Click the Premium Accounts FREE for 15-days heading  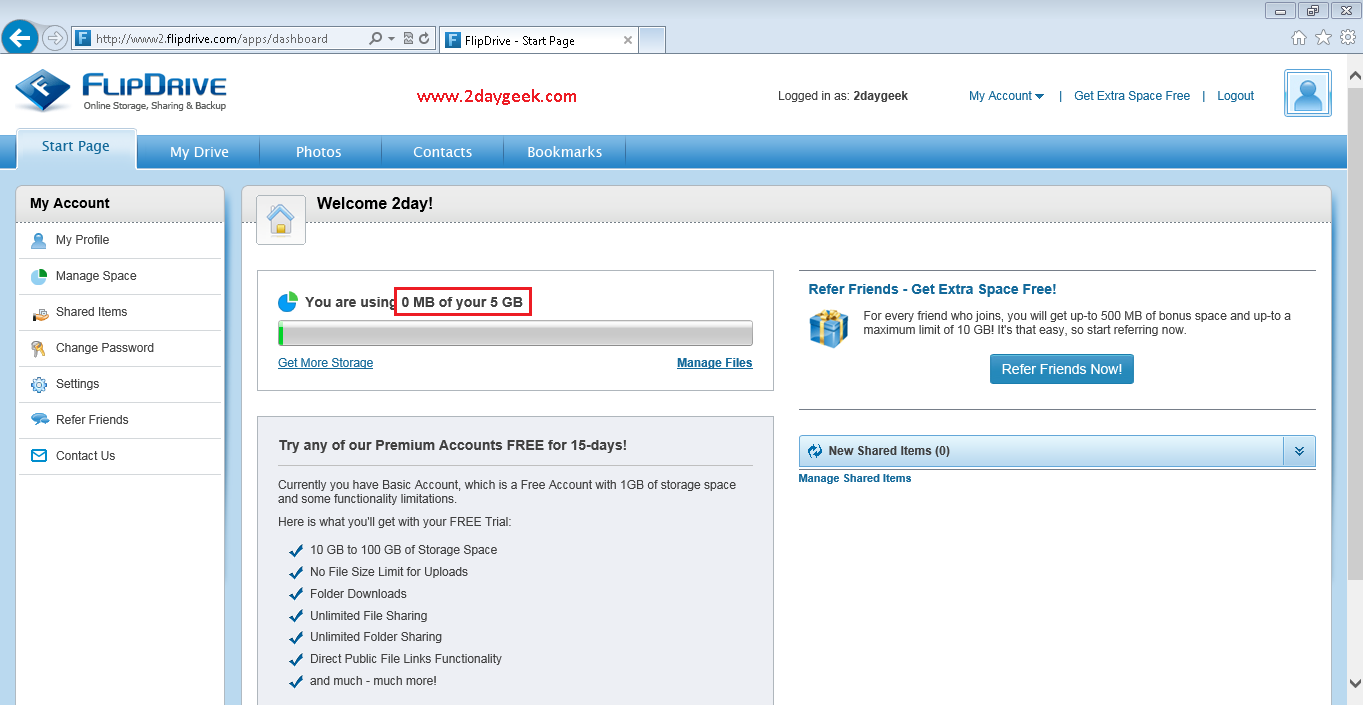point(453,445)
